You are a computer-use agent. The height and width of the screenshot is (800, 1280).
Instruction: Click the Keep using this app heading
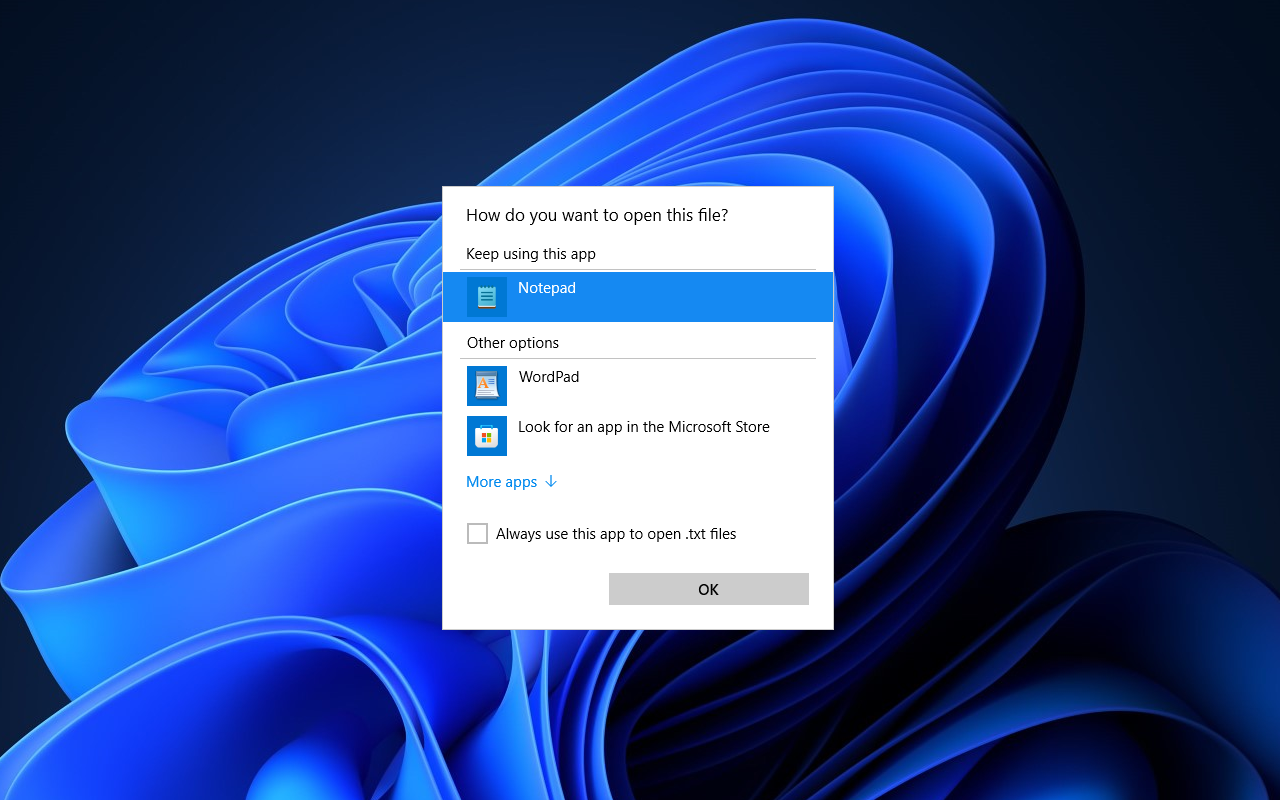pos(531,254)
